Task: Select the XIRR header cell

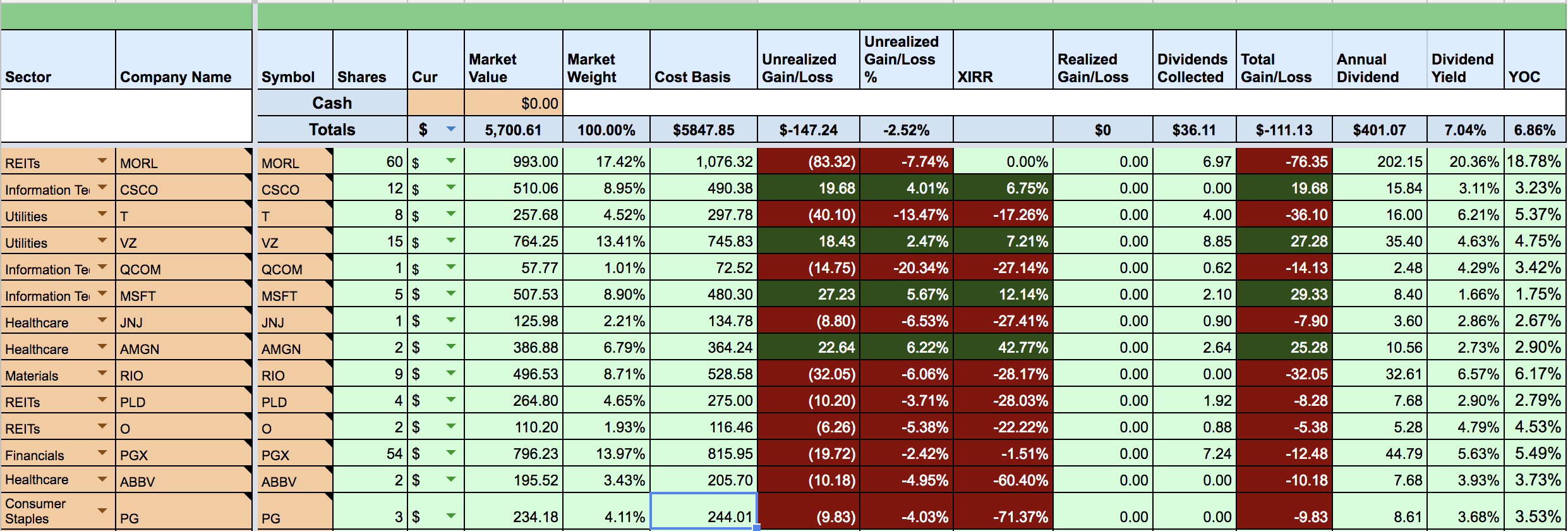Action: pyautogui.click(x=1003, y=59)
